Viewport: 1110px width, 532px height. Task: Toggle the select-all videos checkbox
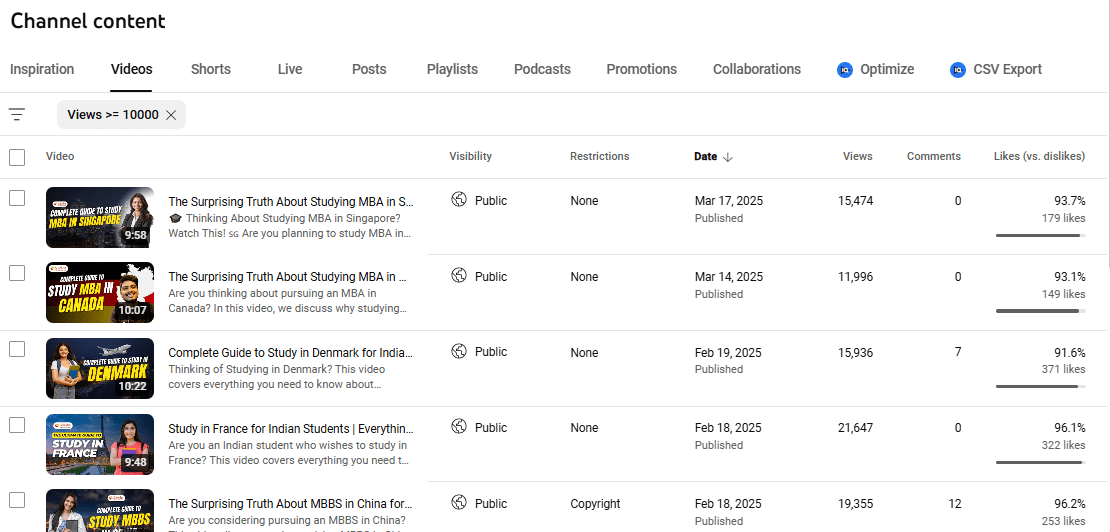[x=17, y=157]
